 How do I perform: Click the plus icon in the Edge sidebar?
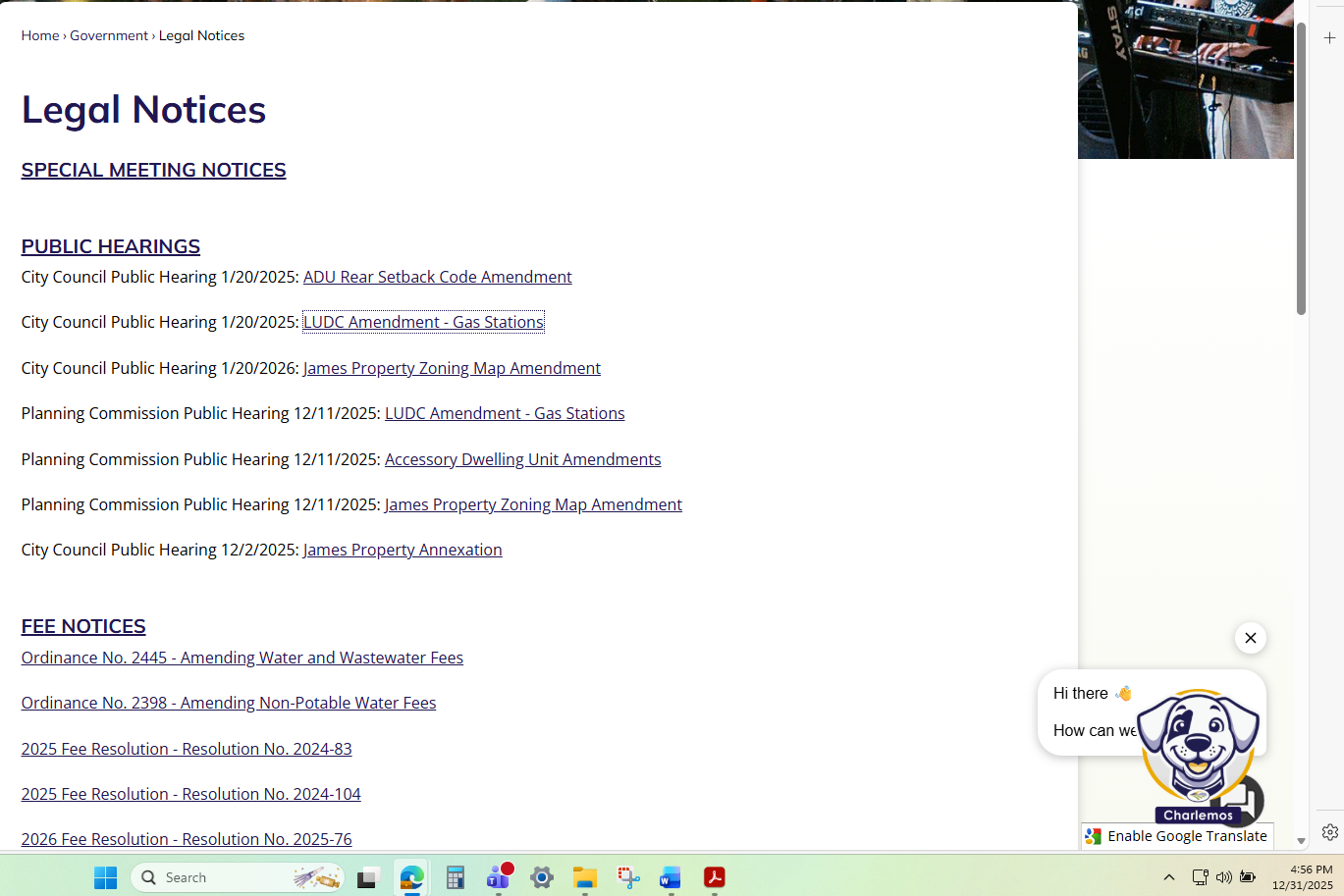[1329, 38]
